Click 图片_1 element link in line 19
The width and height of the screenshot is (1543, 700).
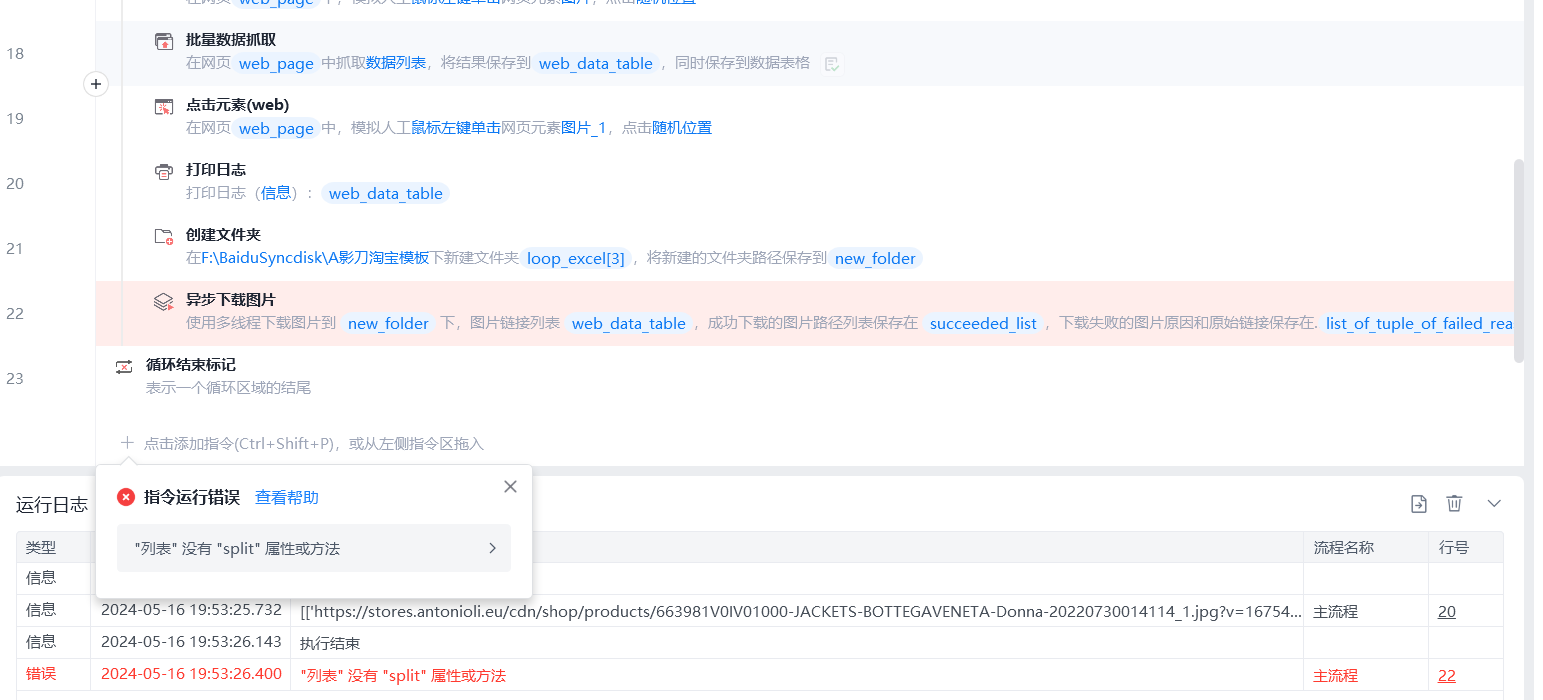point(584,128)
